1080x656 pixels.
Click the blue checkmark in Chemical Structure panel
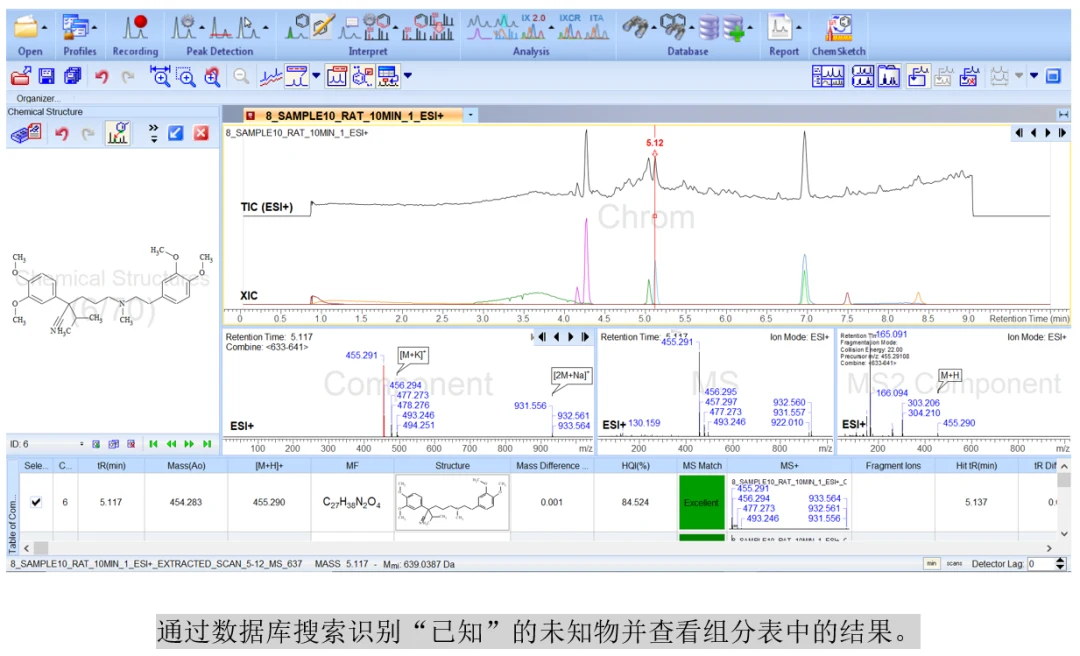tap(176, 133)
